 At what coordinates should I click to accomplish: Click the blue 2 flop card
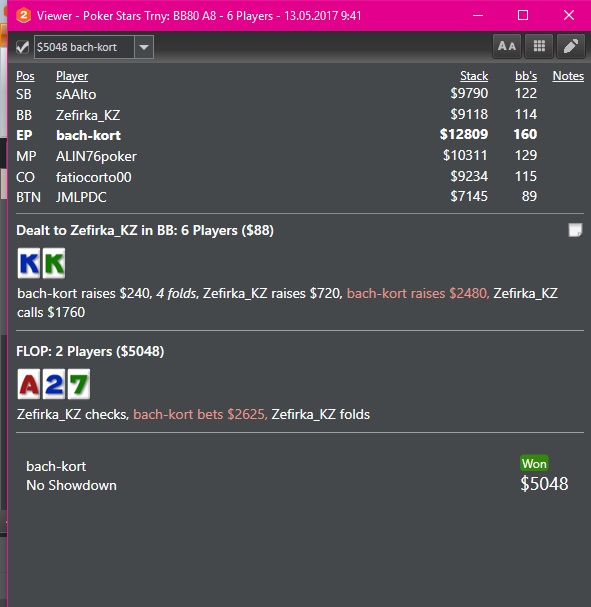click(54, 384)
